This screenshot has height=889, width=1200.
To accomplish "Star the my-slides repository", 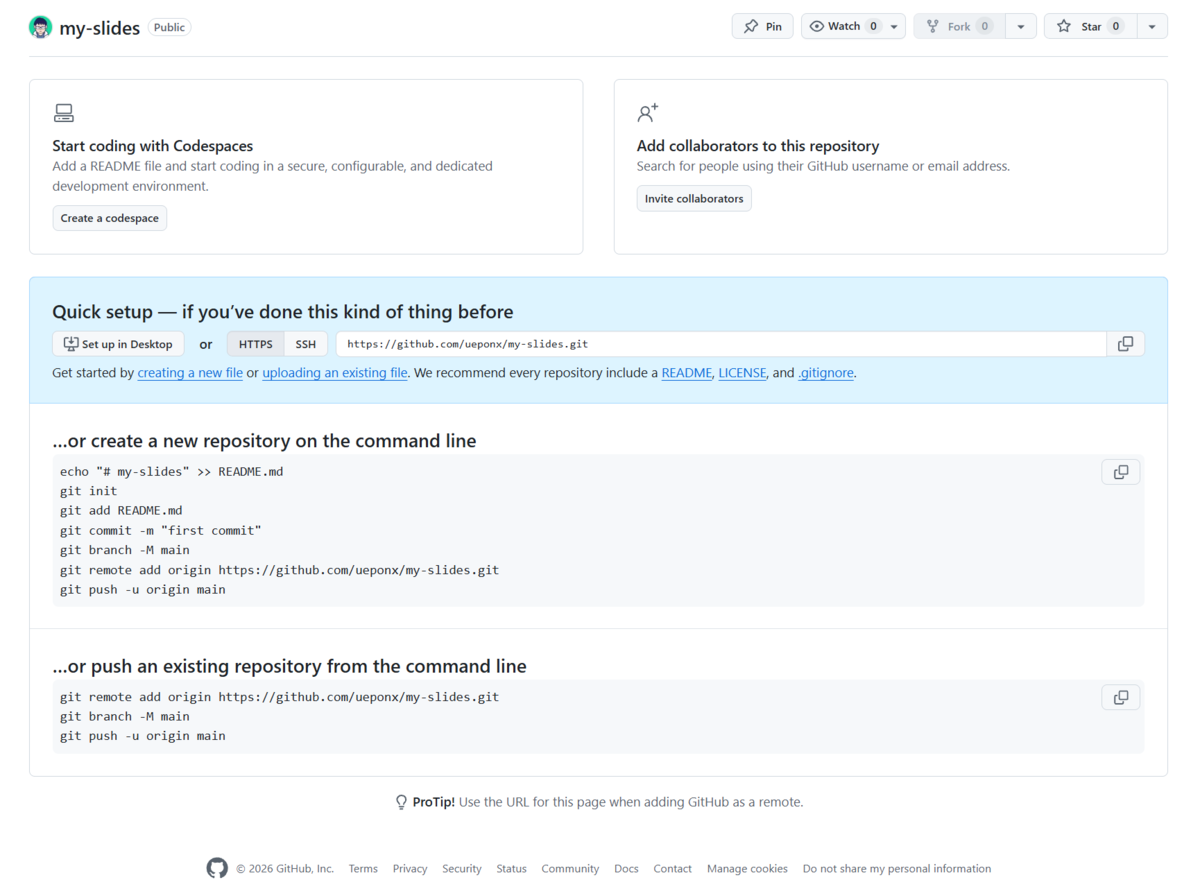I will coord(1090,26).
